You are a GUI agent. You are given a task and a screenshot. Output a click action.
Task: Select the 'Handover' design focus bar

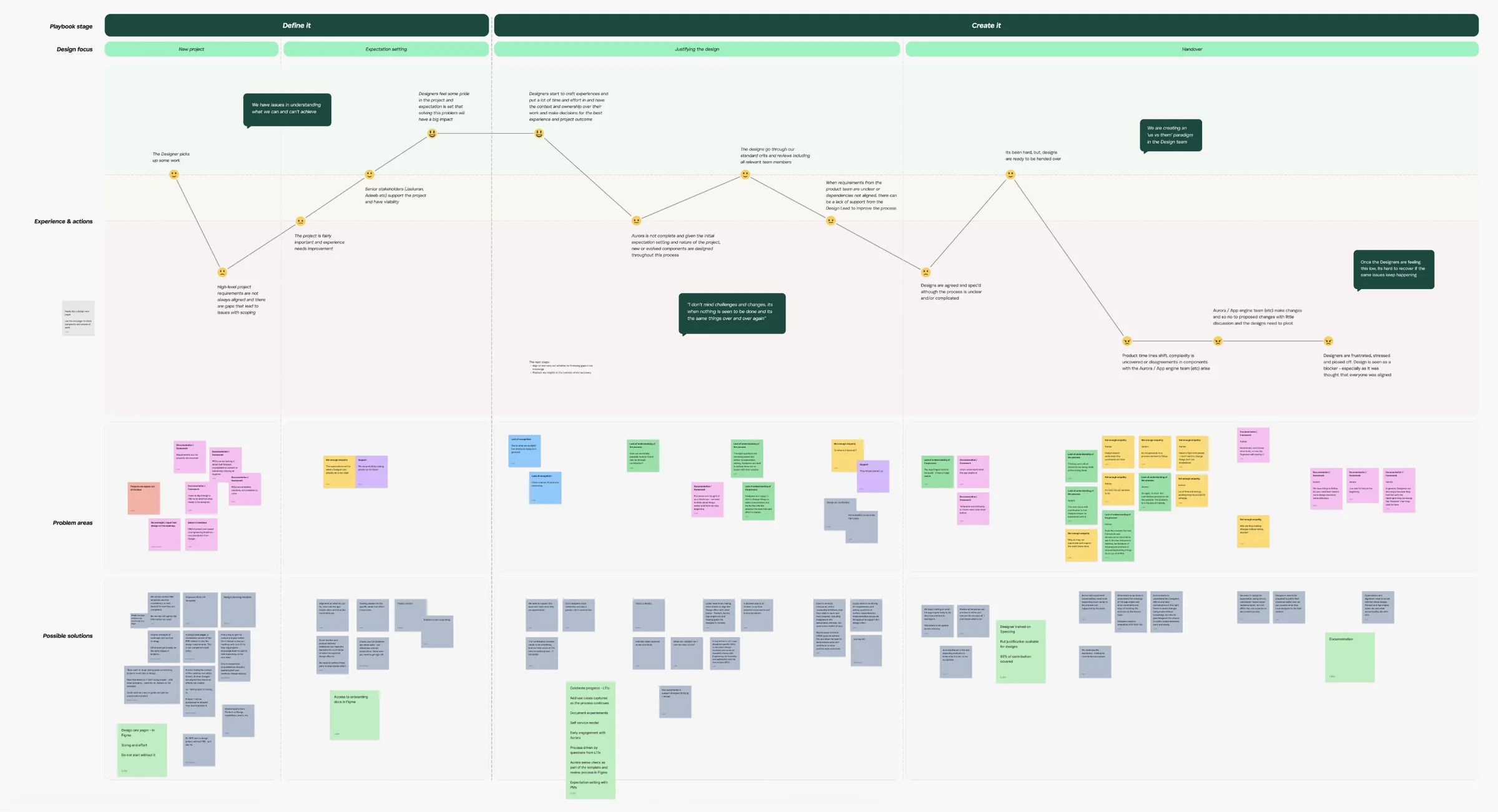[1192, 49]
